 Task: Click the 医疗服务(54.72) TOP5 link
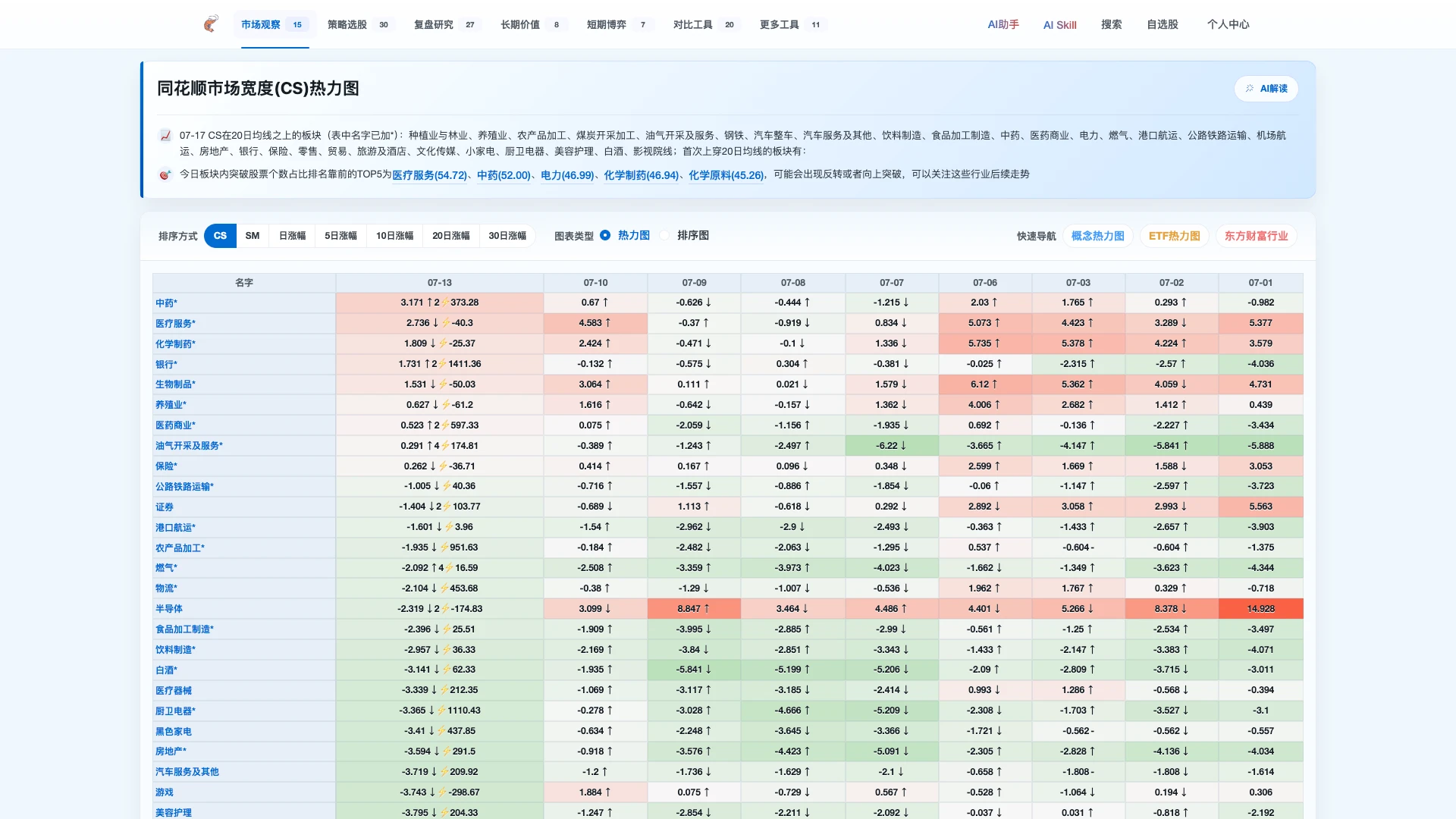click(x=429, y=175)
